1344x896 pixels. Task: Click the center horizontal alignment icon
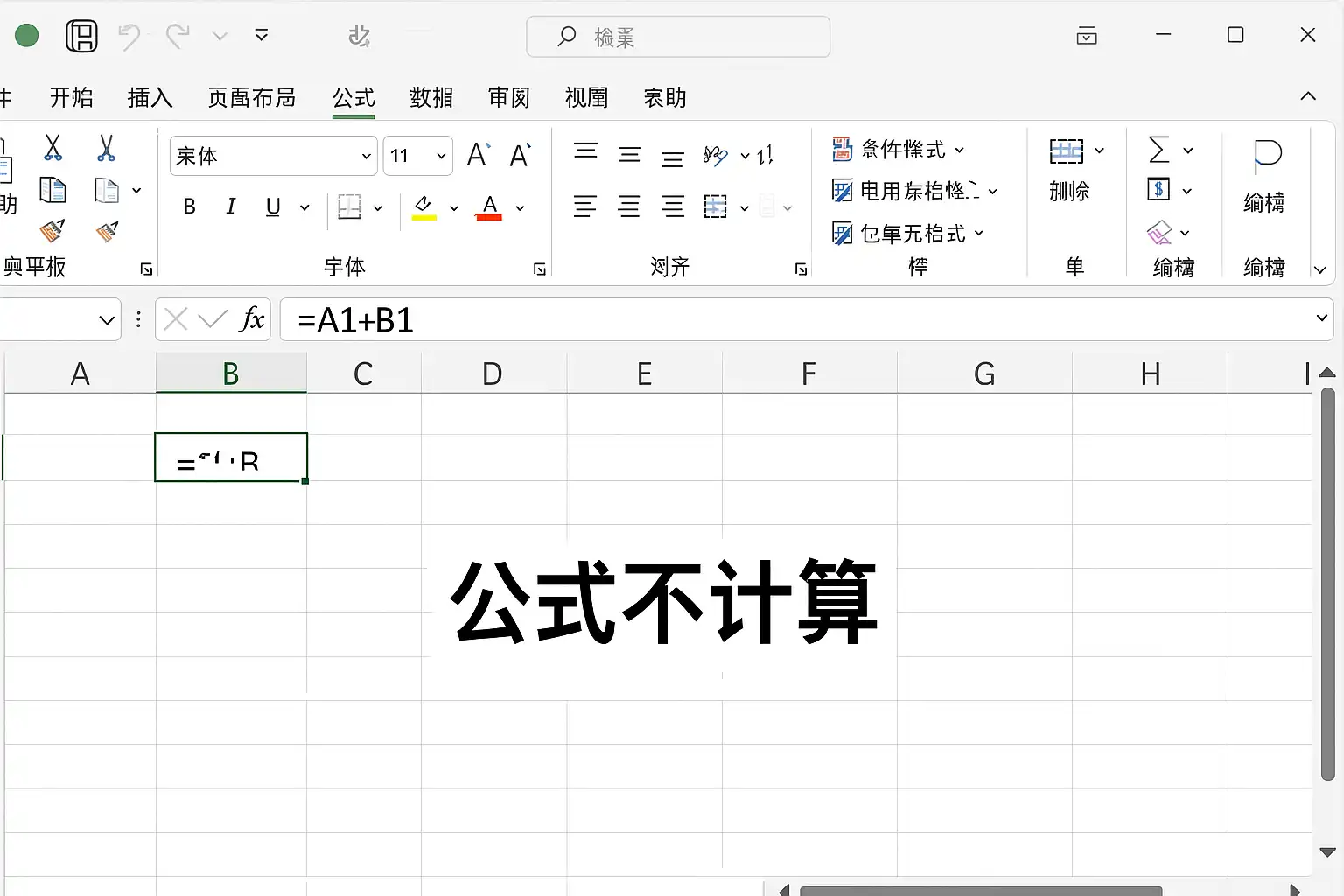(628, 206)
